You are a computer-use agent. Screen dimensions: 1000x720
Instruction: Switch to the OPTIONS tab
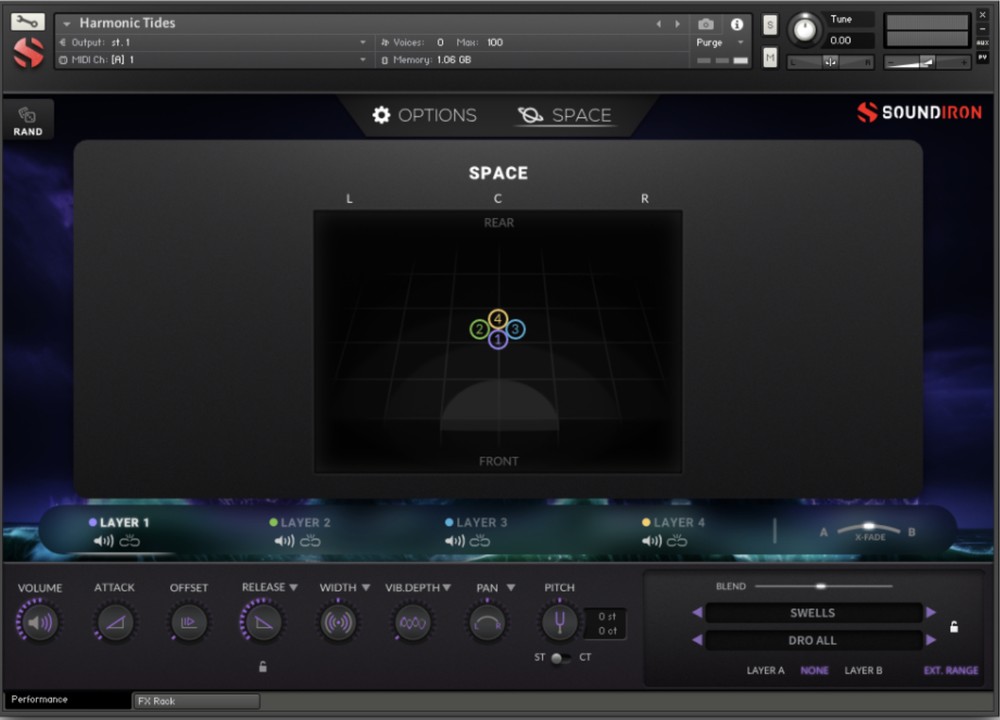pyautogui.click(x=424, y=116)
